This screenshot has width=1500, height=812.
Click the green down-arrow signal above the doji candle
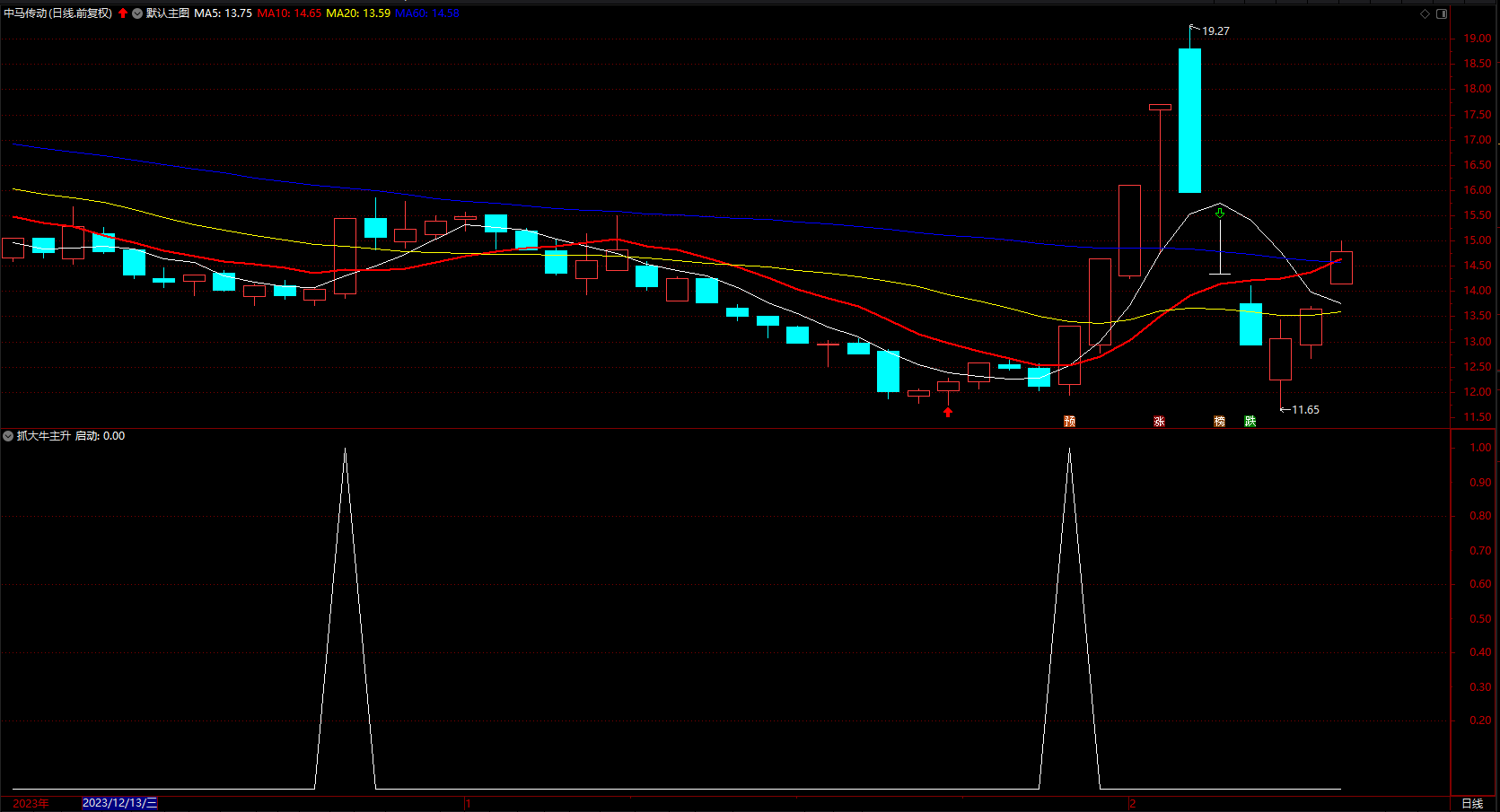[1220, 213]
